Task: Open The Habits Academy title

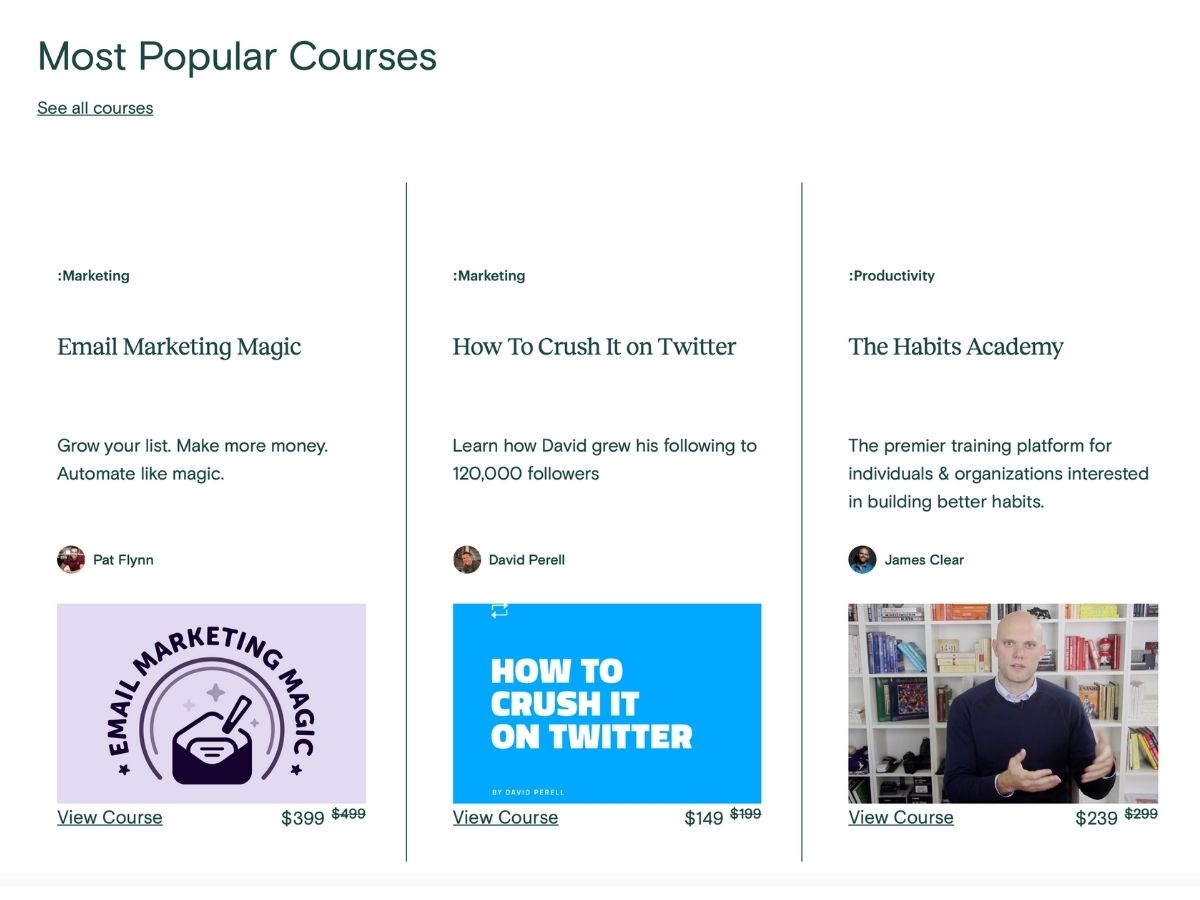Action: pyautogui.click(x=956, y=347)
